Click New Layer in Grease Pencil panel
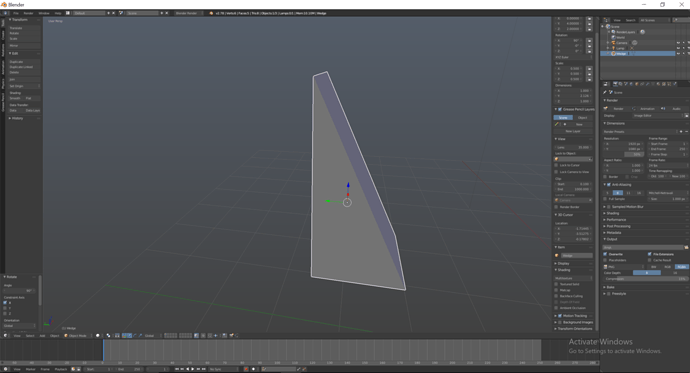Image resolution: width=690 pixels, height=373 pixels. (x=573, y=131)
